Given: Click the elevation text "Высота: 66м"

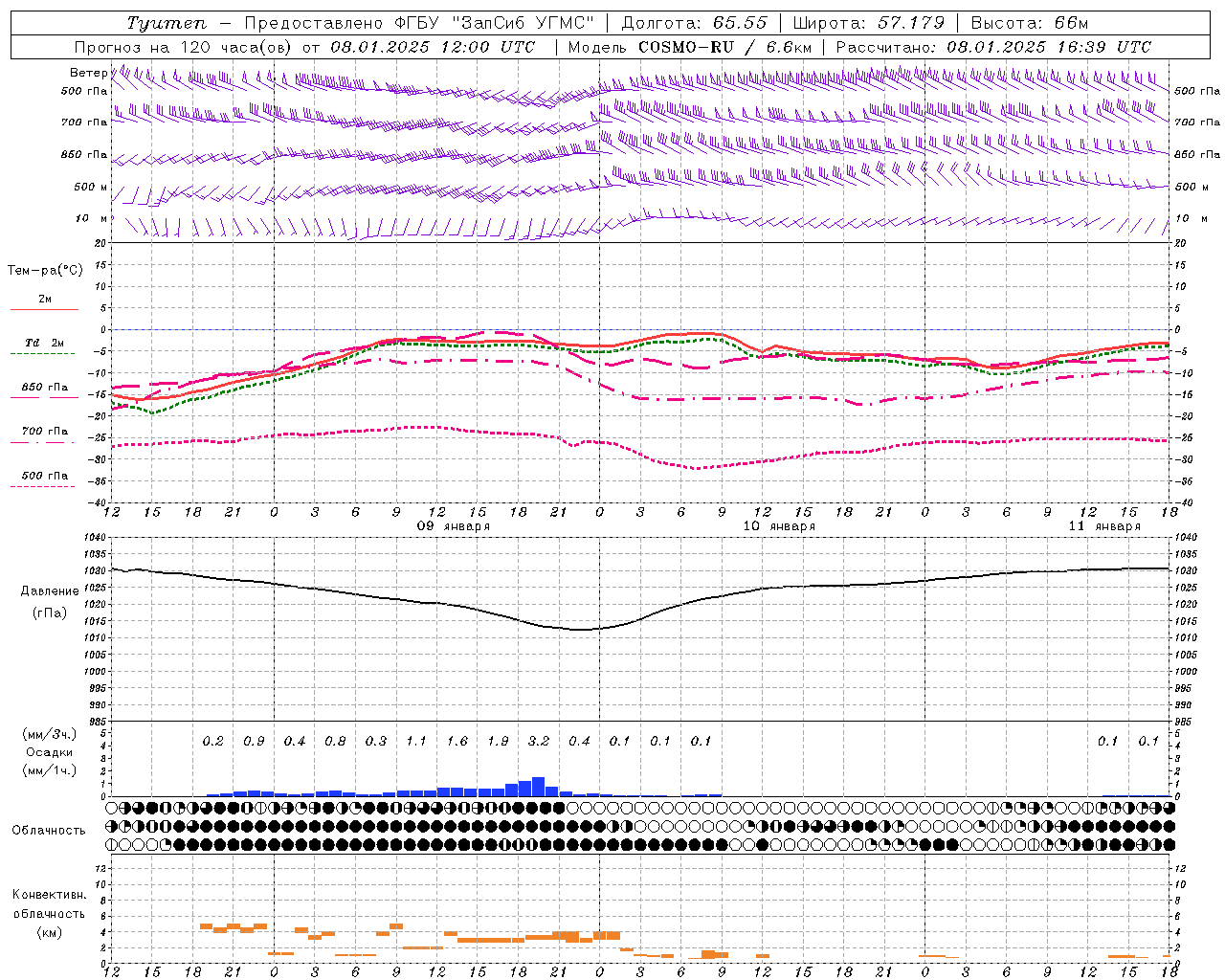Looking at the screenshot, I should (1030, 23).
